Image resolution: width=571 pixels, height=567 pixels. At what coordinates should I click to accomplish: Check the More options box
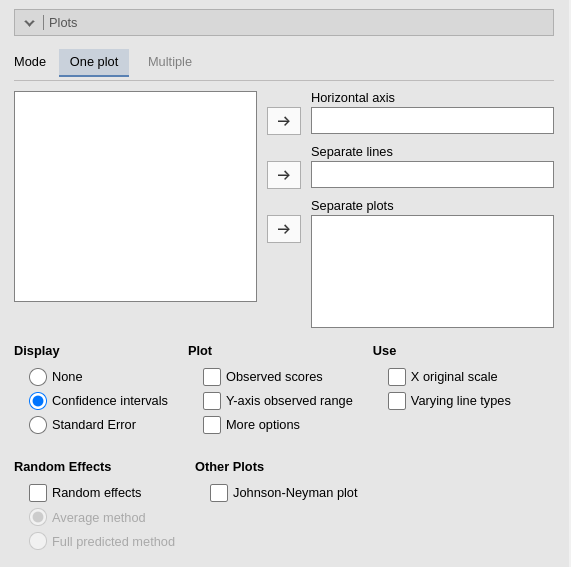coord(212,425)
